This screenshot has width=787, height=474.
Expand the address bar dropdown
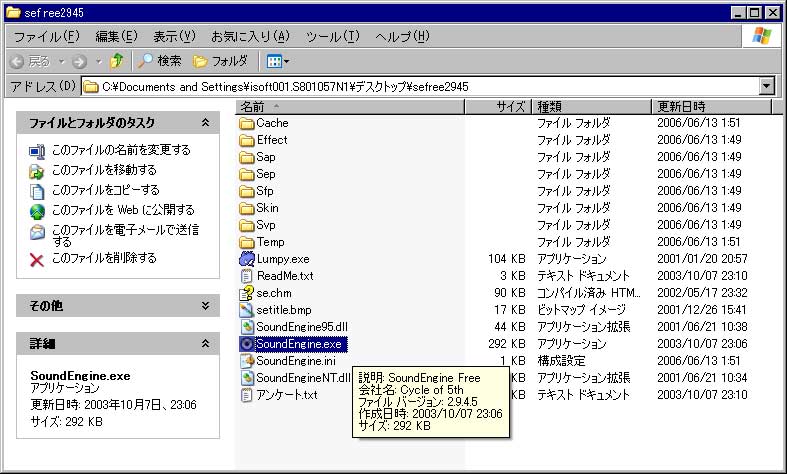766,86
